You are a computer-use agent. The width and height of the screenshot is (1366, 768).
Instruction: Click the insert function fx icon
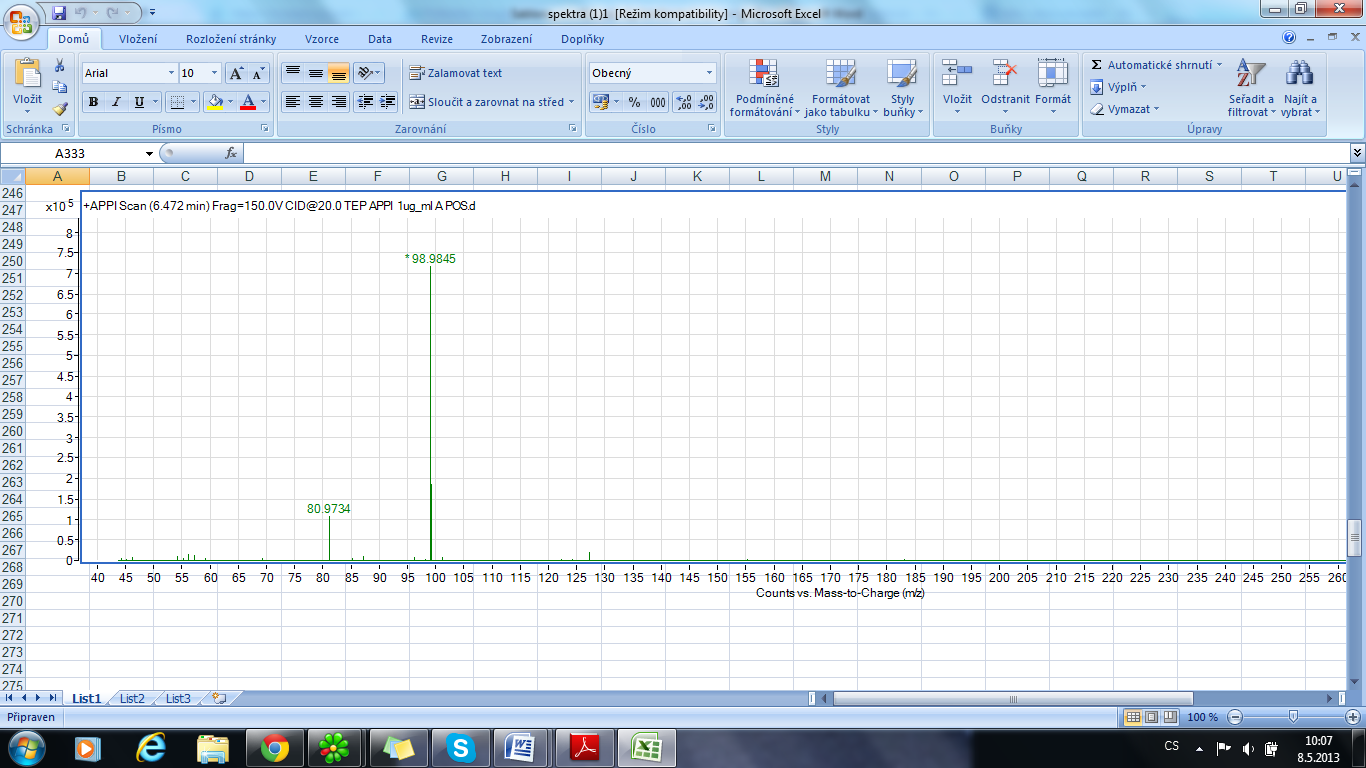pyautogui.click(x=230, y=153)
